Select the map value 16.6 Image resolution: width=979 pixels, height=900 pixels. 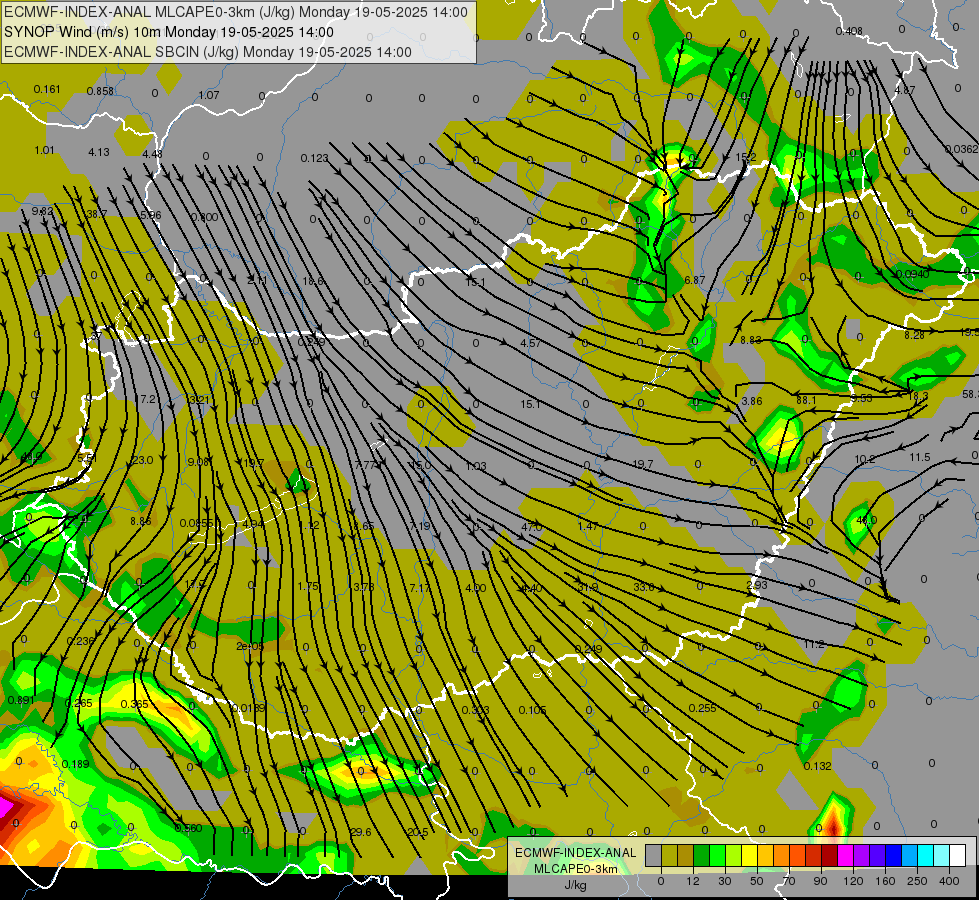313,281
